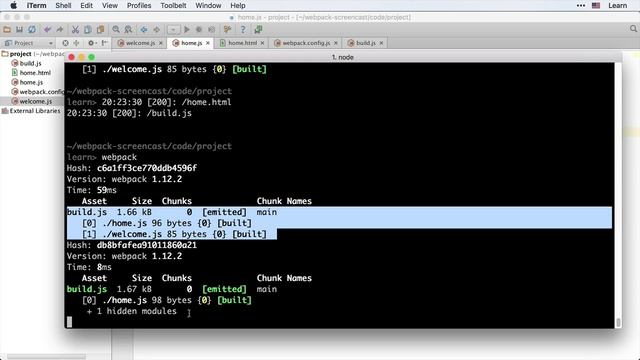Click the Undo arrow icon
Screen dimensions: 640x360
47,29
